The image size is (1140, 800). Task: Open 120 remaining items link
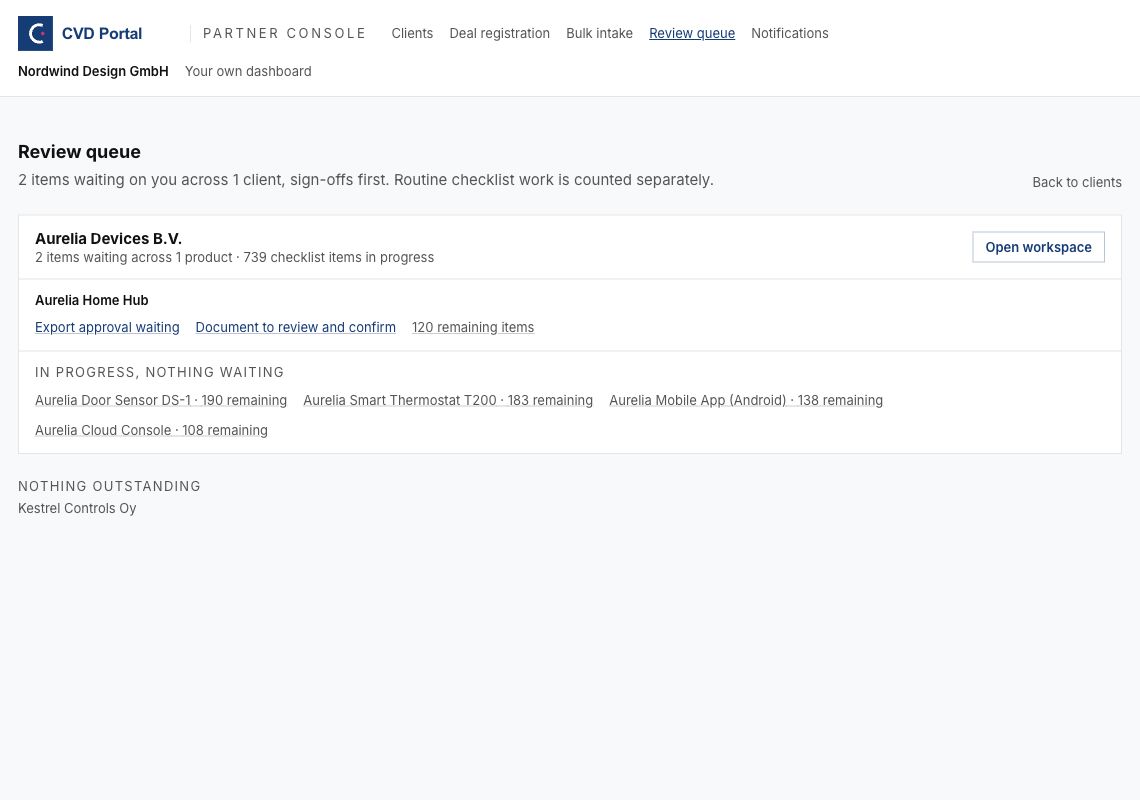[x=473, y=327]
